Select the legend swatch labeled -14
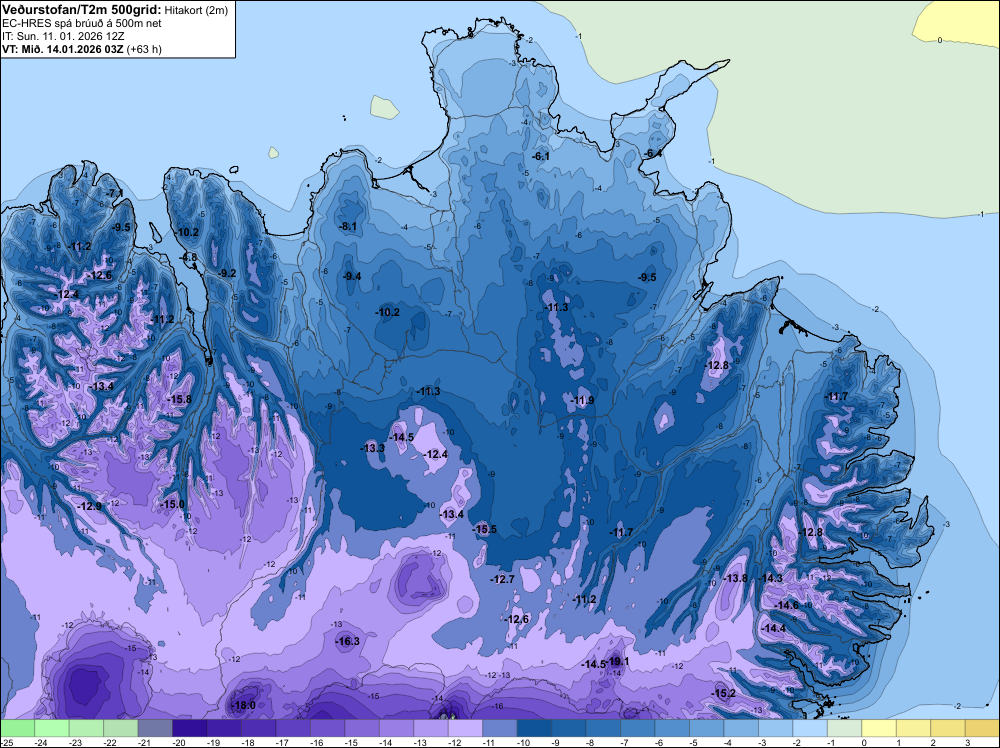The image size is (1000, 748). click(x=396, y=728)
